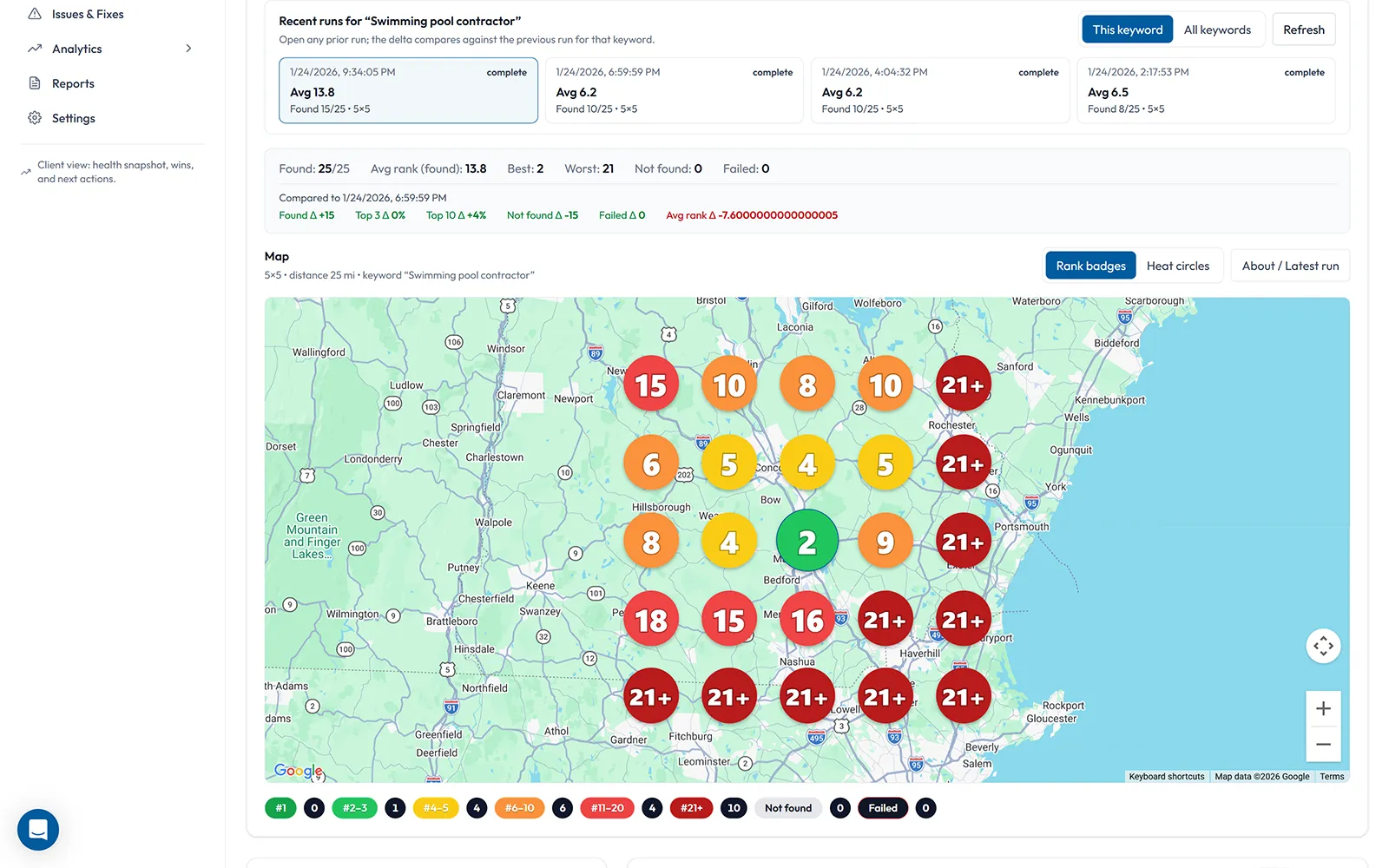This screenshot has width=1389, height=868.
Task: Click the Issues & Fixes alert icon
Action: point(35,13)
